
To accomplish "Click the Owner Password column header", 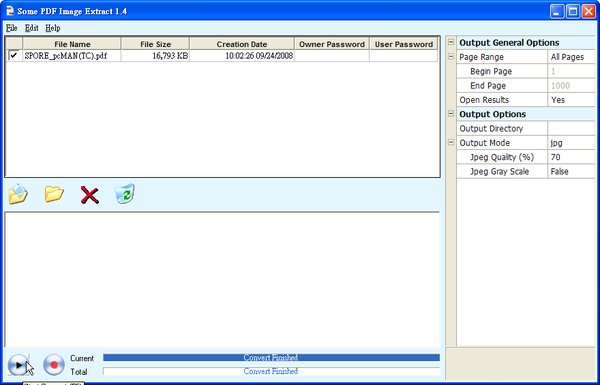I will (332, 44).
